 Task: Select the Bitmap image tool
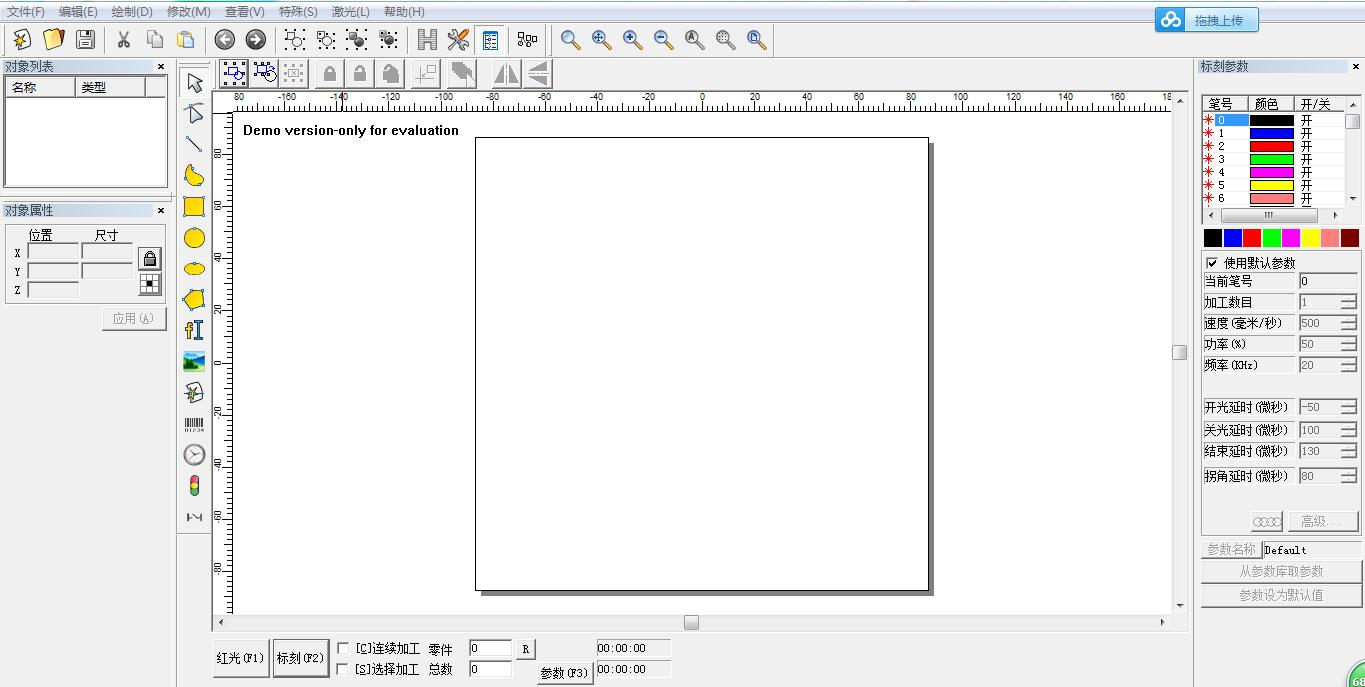193,361
